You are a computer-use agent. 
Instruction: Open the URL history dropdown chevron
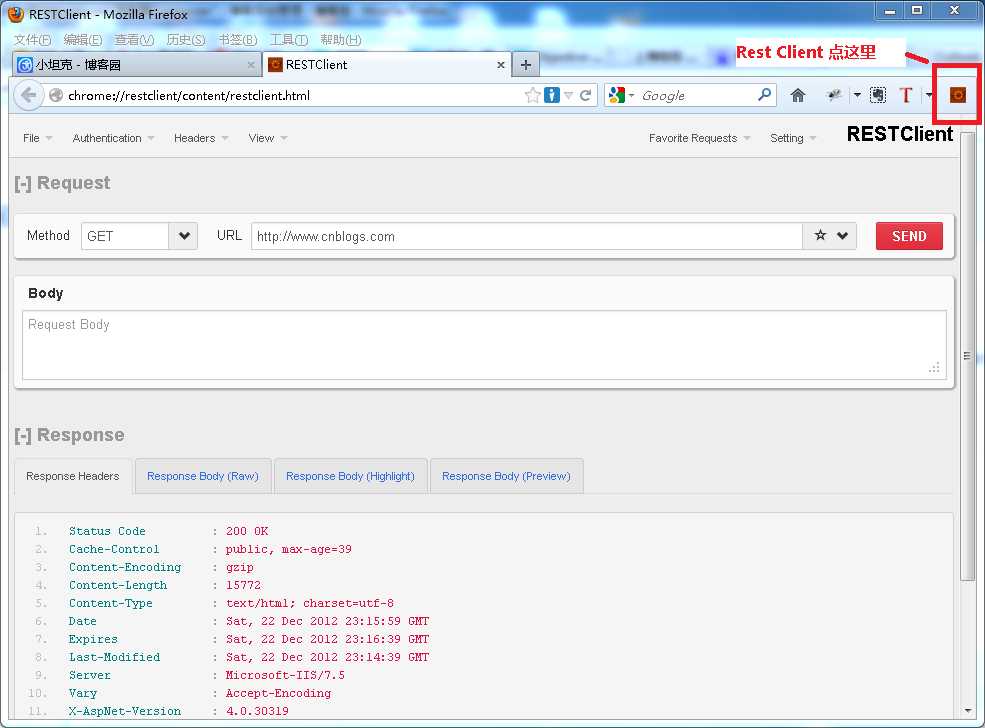842,236
